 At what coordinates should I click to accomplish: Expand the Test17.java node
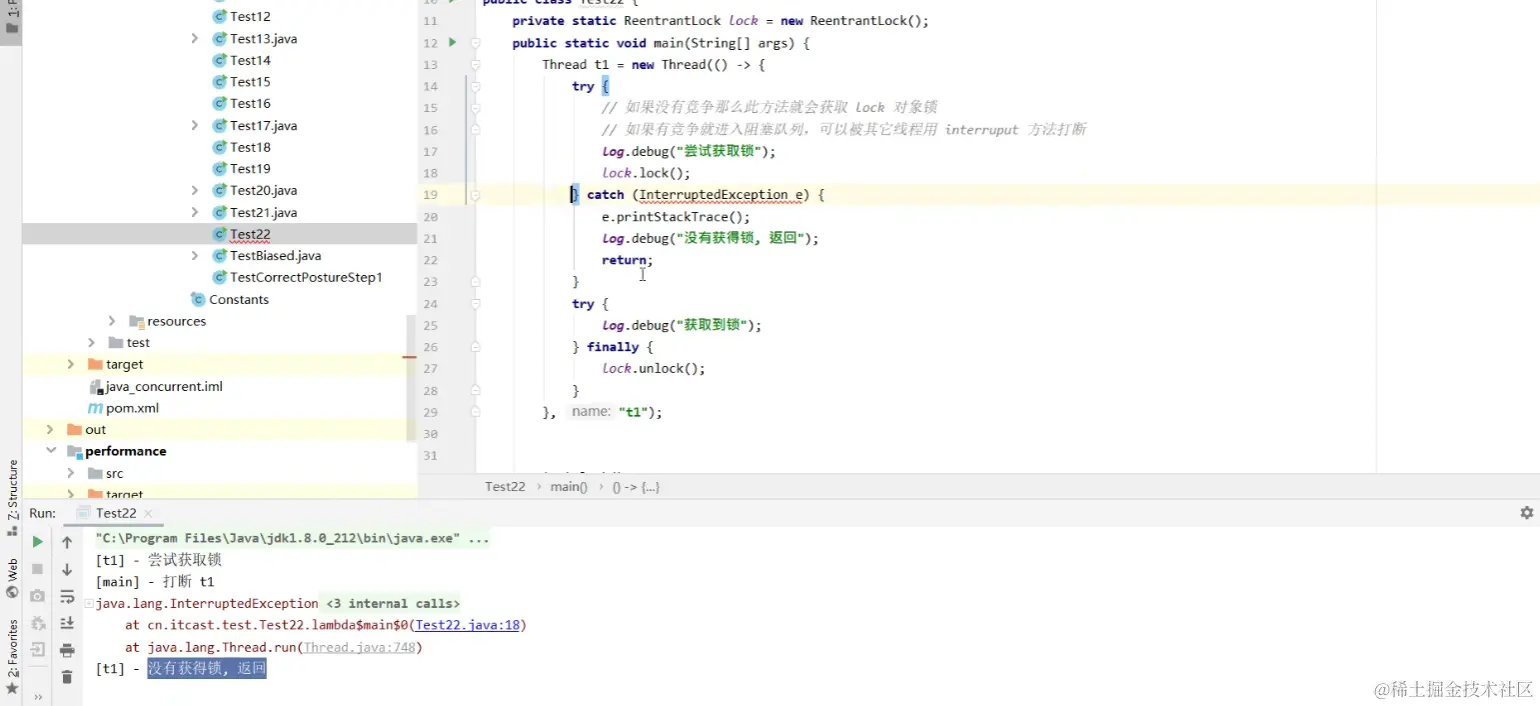pos(195,125)
